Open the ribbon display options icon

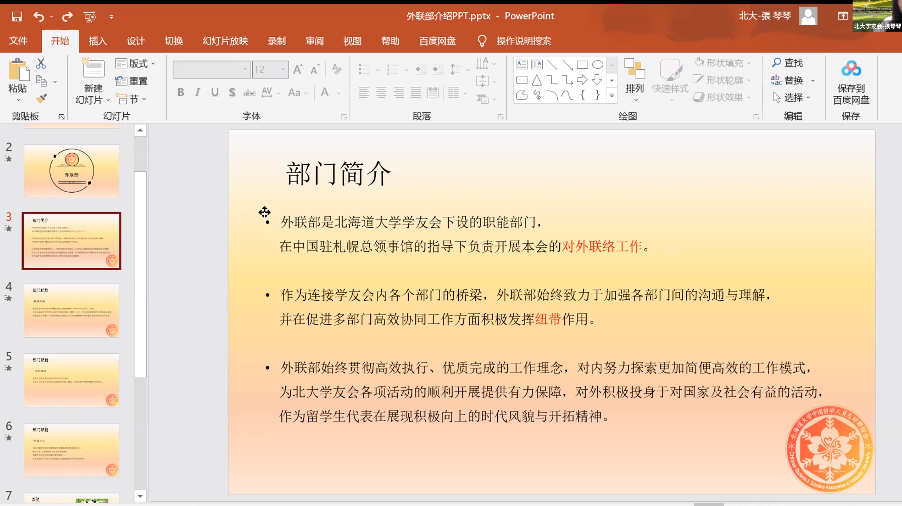coord(843,16)
